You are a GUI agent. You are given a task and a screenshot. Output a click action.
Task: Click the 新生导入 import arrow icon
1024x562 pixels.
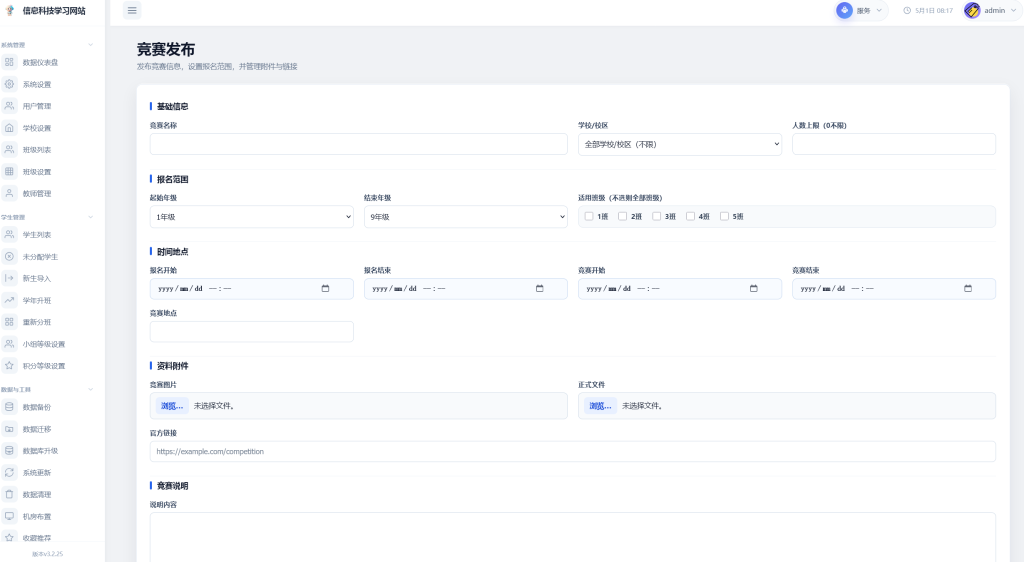tap(9, 278)
